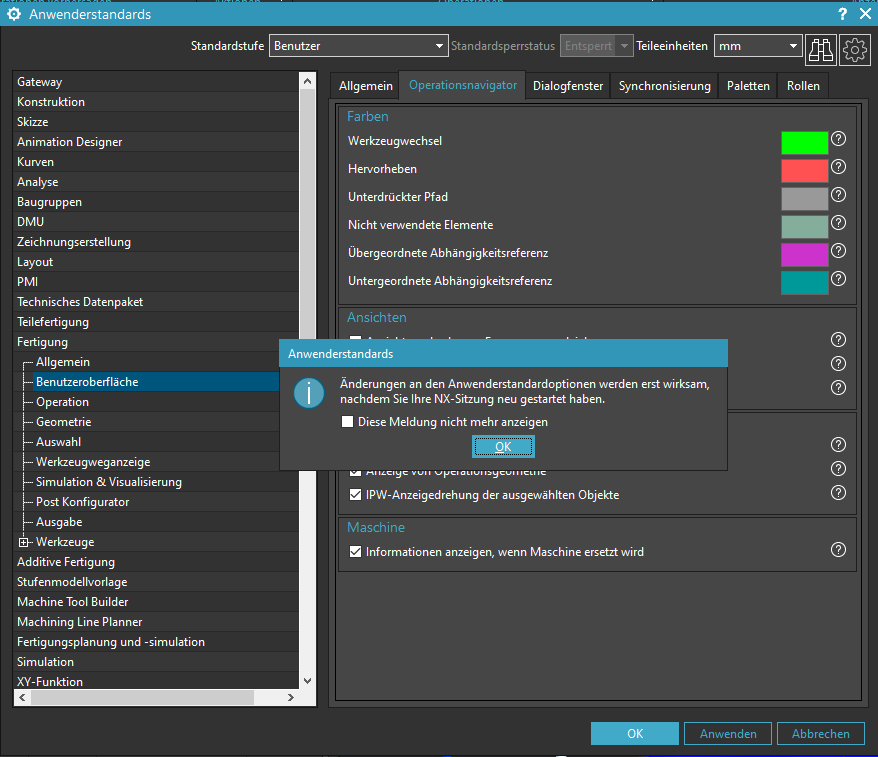Open the Standardstufe Benutzer dropdown

click(x=359, y=46)
